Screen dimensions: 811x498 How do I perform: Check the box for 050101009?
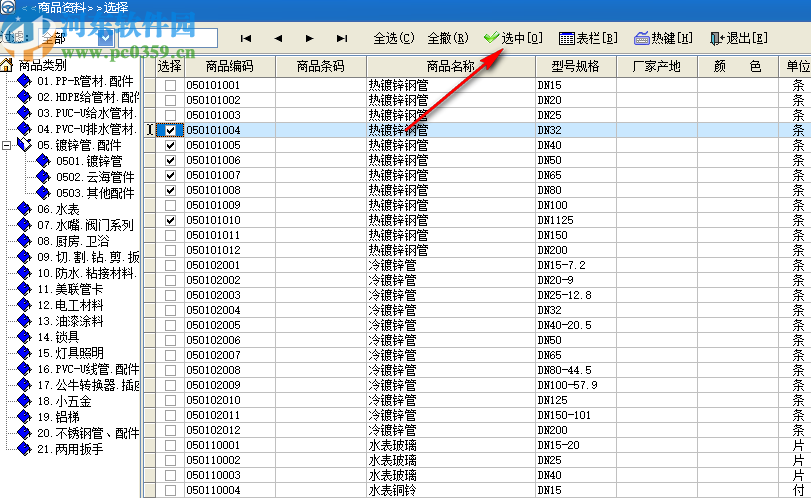click(x=170, y=205)
